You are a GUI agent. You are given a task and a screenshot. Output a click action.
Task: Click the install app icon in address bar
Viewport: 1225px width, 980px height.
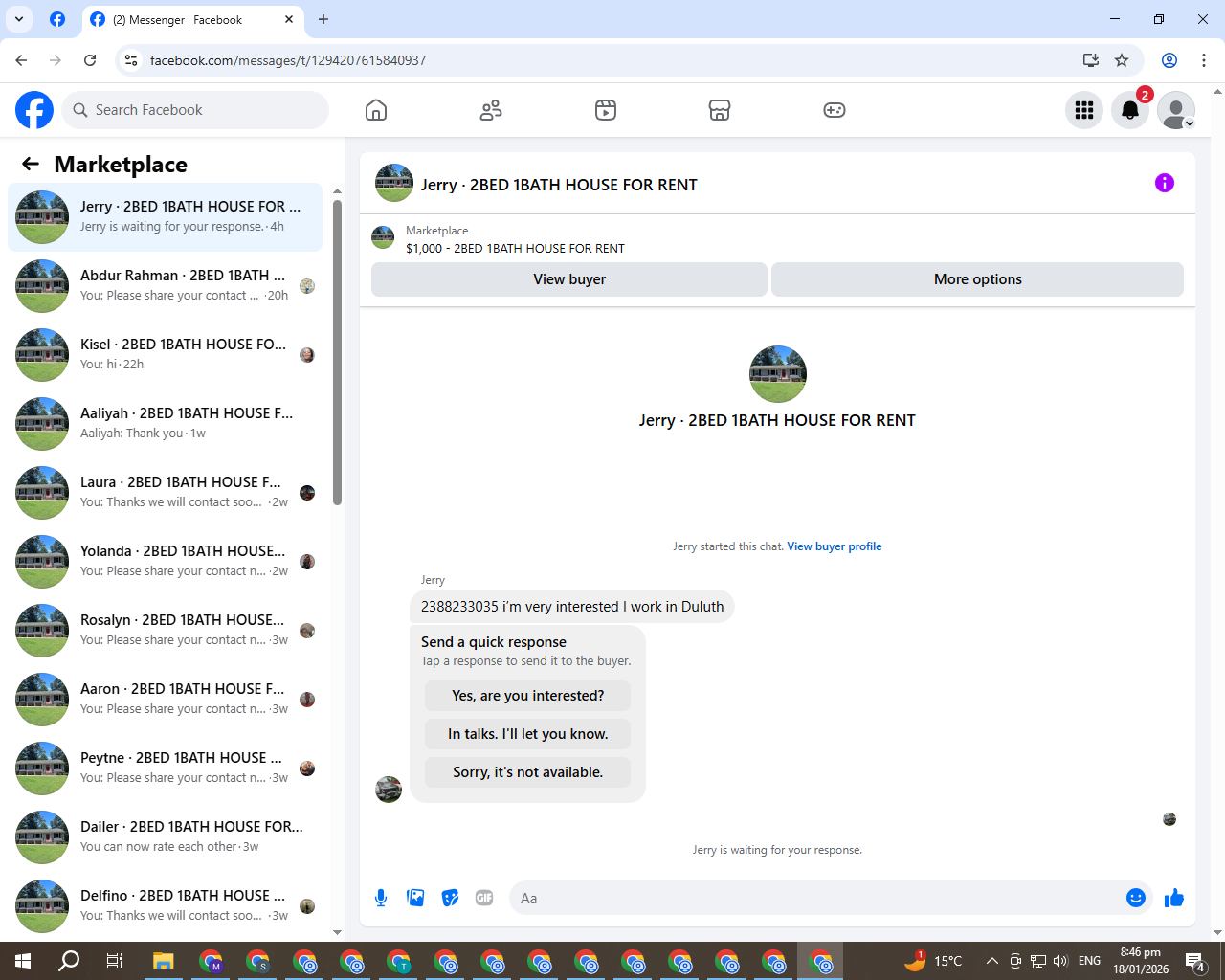(1091, 60)
